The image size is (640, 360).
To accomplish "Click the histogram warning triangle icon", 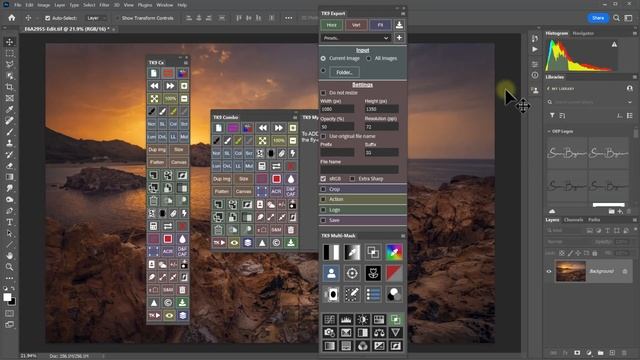I will tap(614, 44).
